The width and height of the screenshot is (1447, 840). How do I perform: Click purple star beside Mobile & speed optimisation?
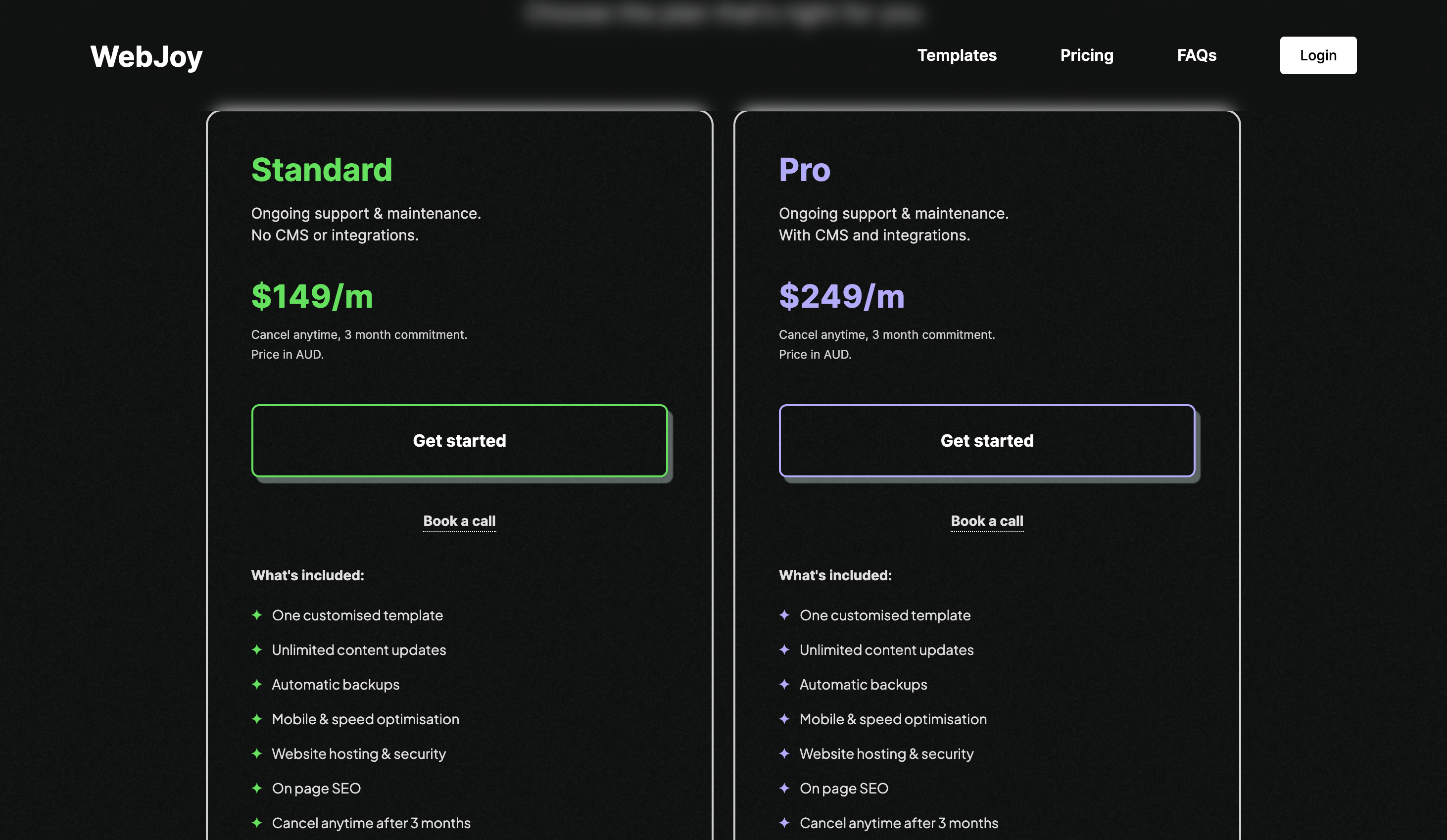coord(784,719)
